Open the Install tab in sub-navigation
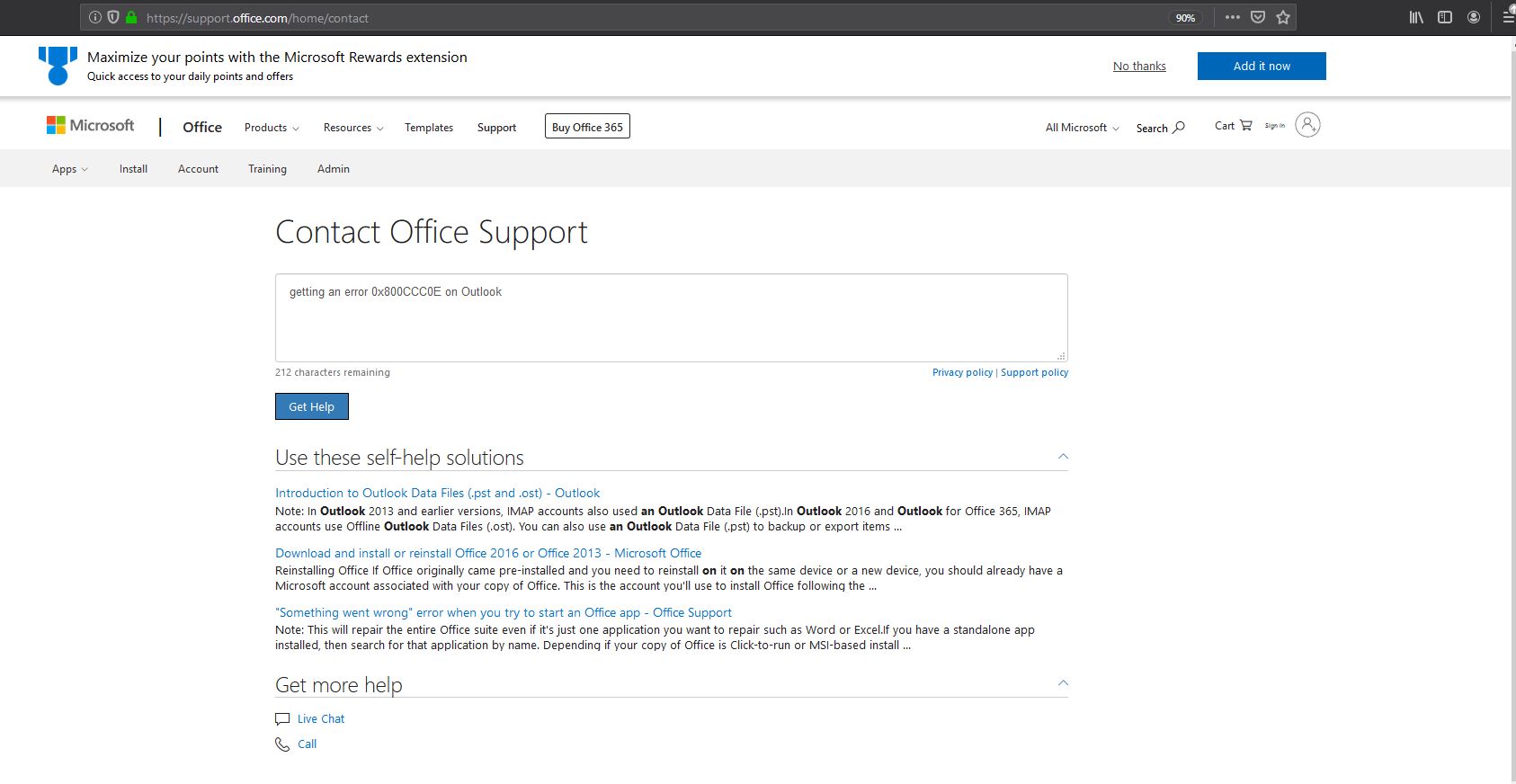 133,169
